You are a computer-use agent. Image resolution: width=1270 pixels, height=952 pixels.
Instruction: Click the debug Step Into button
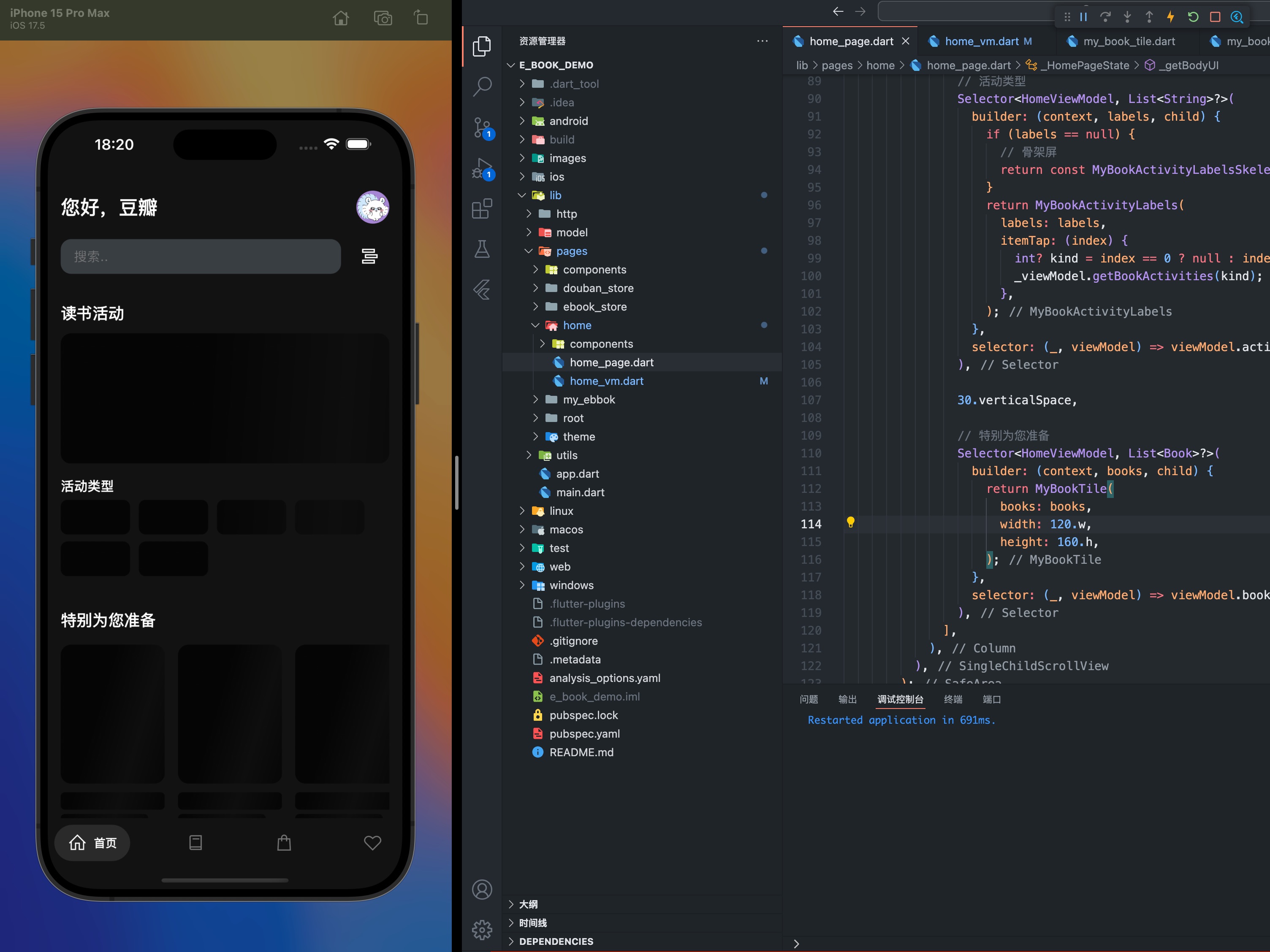pos(1127,16)
